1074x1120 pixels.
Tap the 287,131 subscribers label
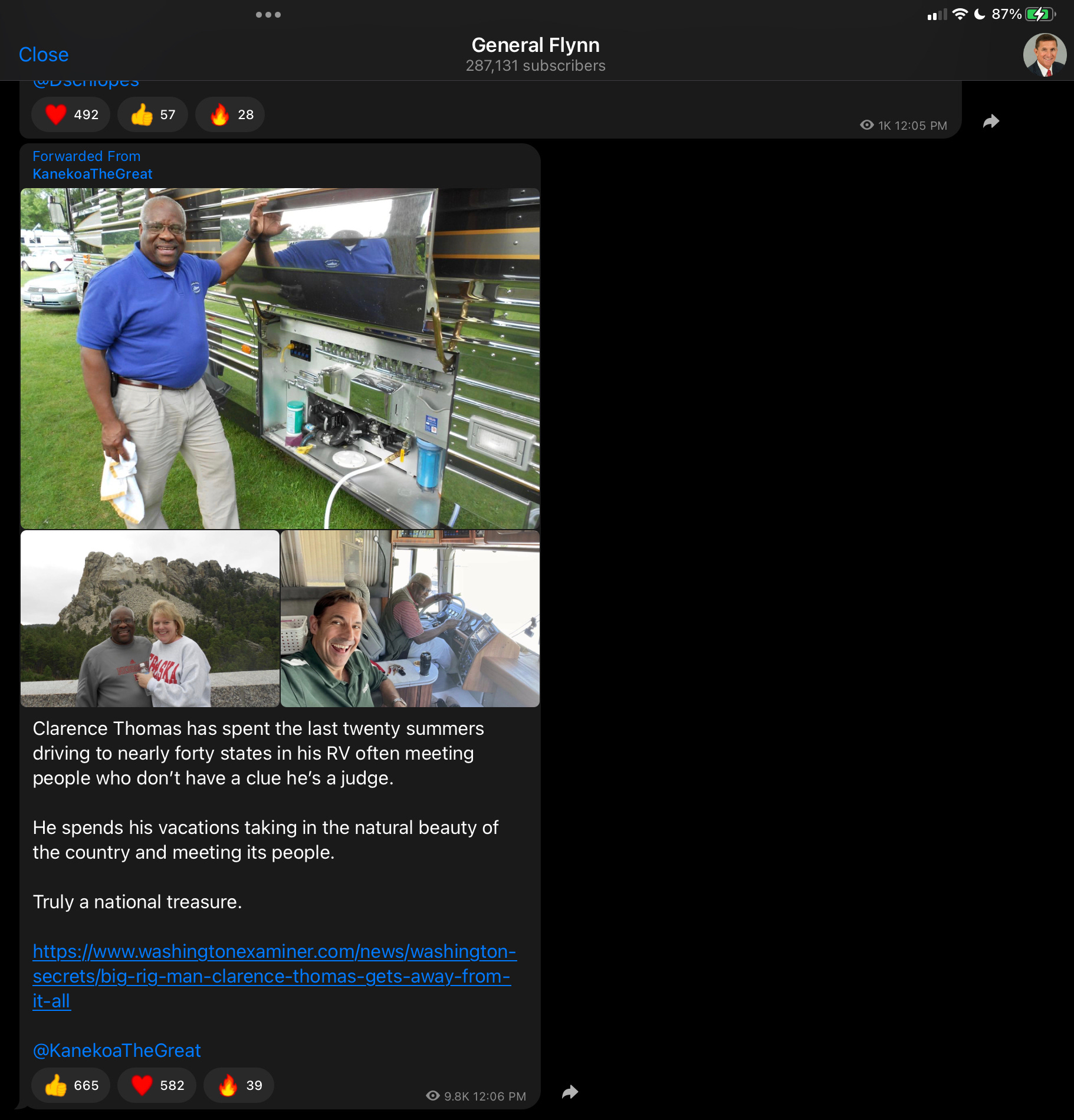tap(536, 65)
